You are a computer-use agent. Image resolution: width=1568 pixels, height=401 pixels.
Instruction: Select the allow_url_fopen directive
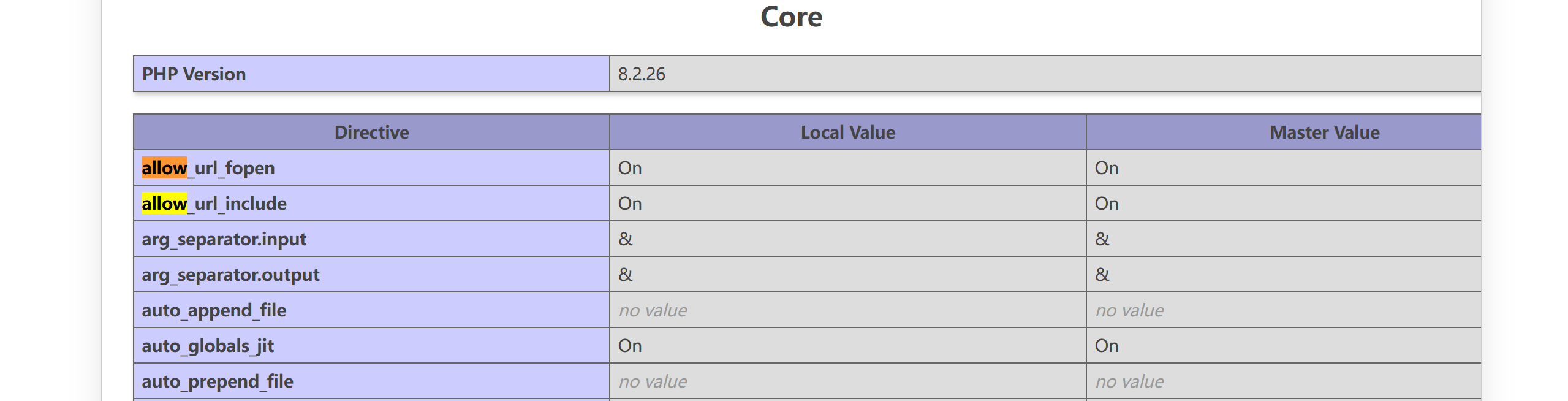tap(208, 168)
